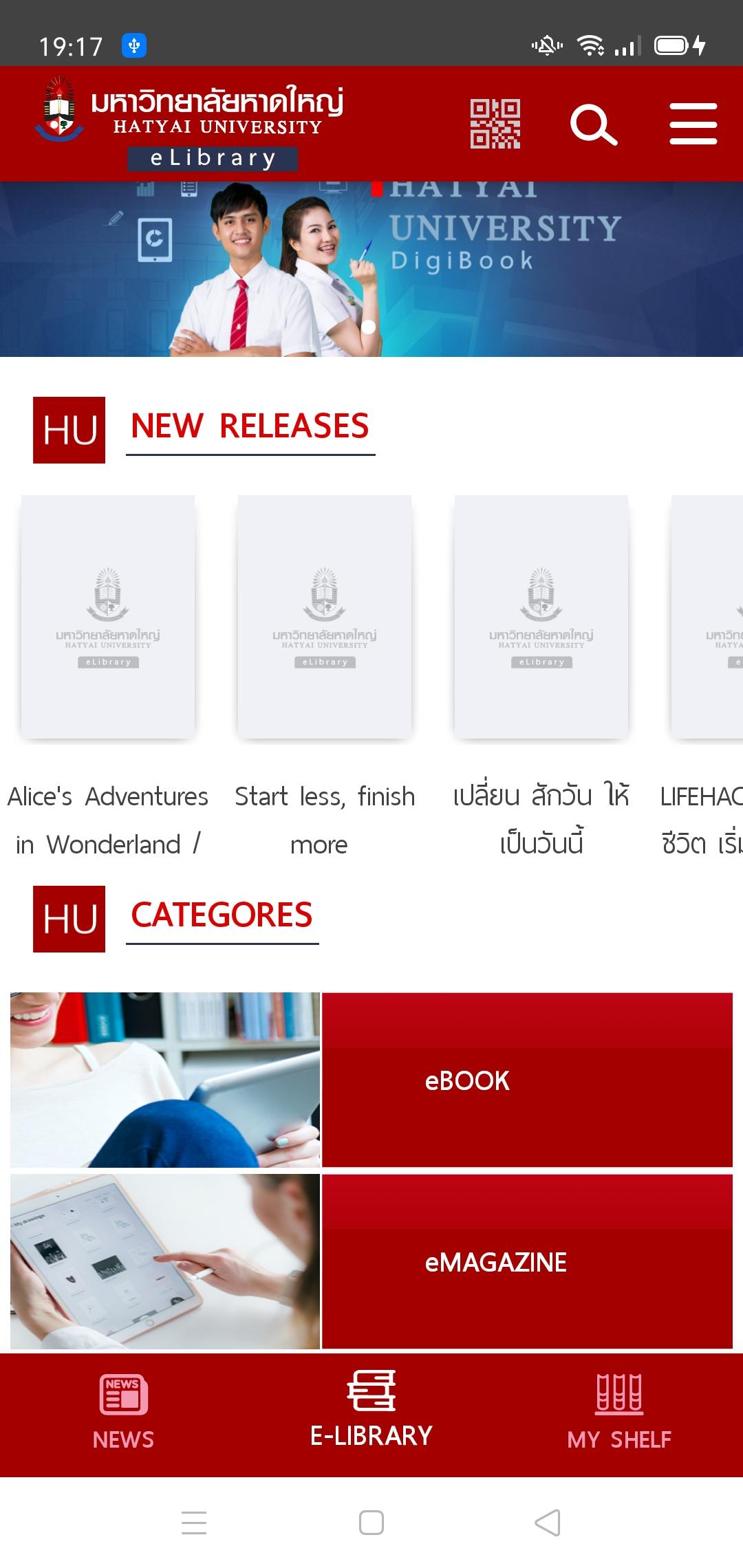Tap the Android back navigation button

click(548, 1523)
